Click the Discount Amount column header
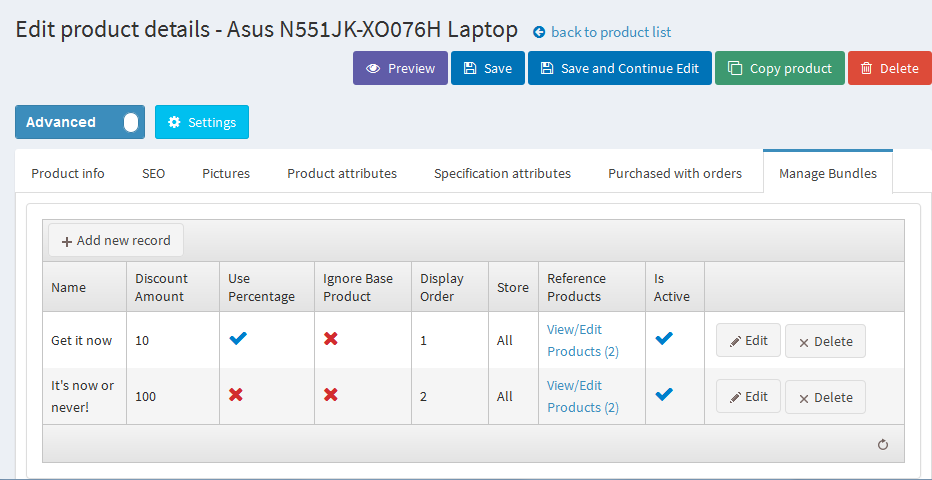The width and height of the screenshot is (932, 480). click(x=161, y=287)
